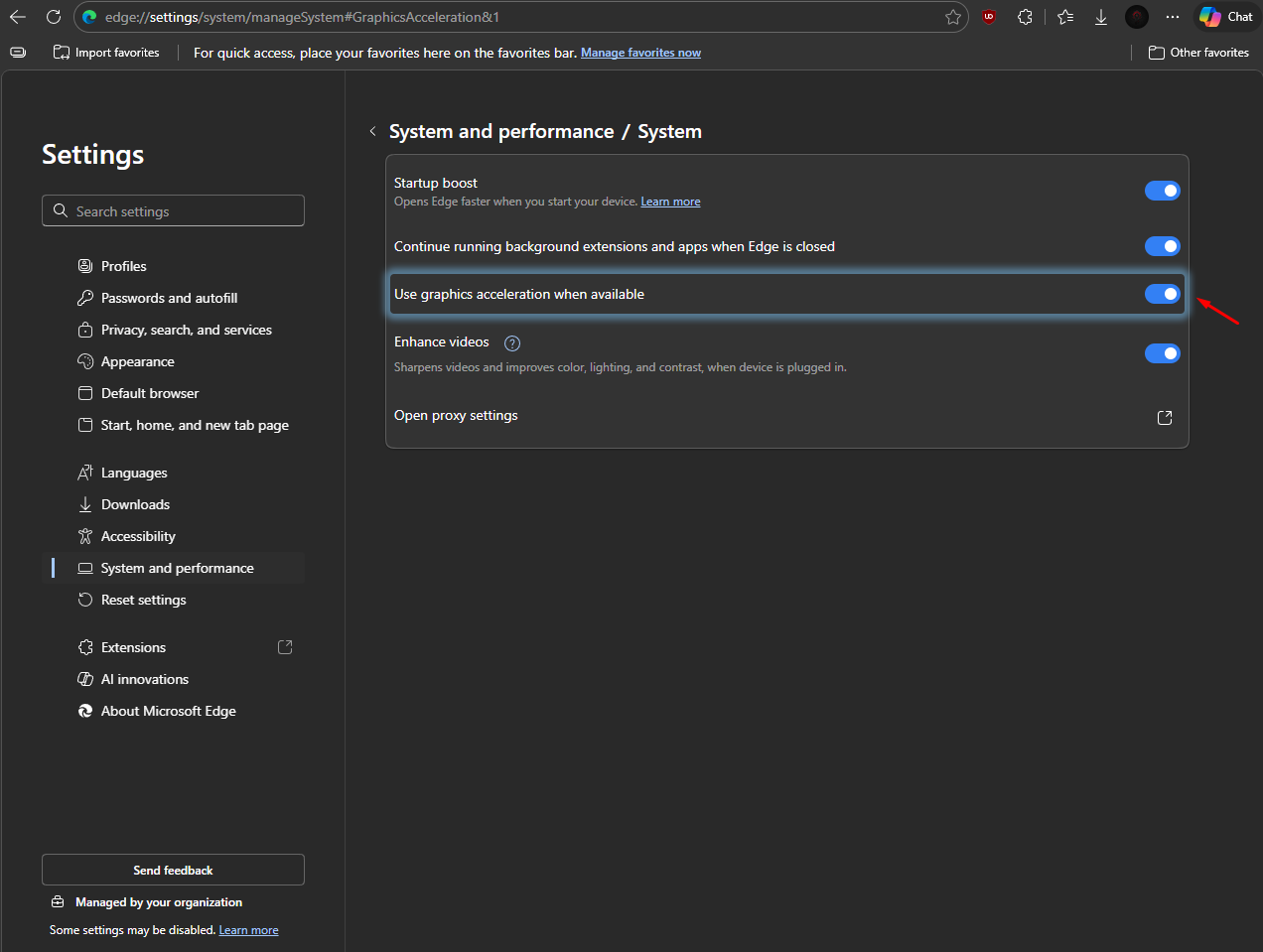
Task: Open the Copilot Chat button
Action: click(x=1226, y=17)
